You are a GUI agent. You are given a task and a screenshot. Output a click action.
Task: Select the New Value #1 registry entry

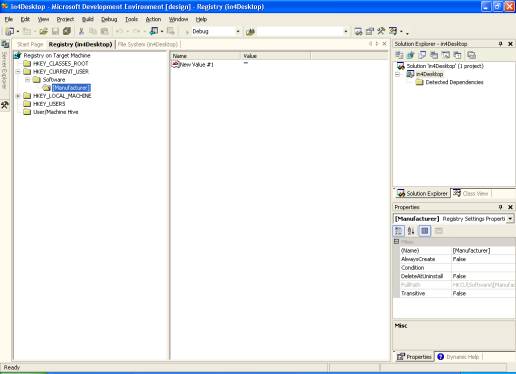[x=196, y=65]
